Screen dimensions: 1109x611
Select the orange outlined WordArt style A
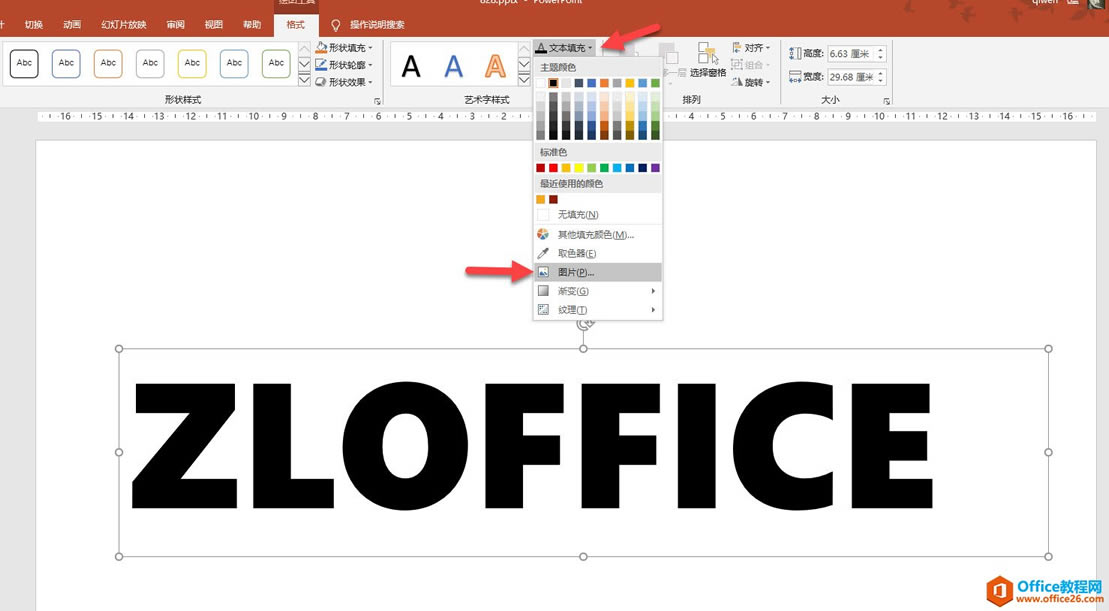click(x=494, y=64)
